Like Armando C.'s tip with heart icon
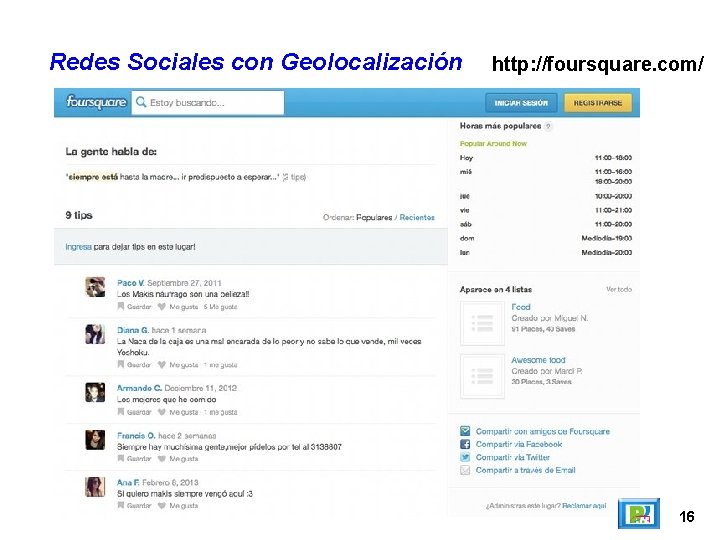Image resolution: width=720 pixels, height=540 pixels. coord(162,412)
